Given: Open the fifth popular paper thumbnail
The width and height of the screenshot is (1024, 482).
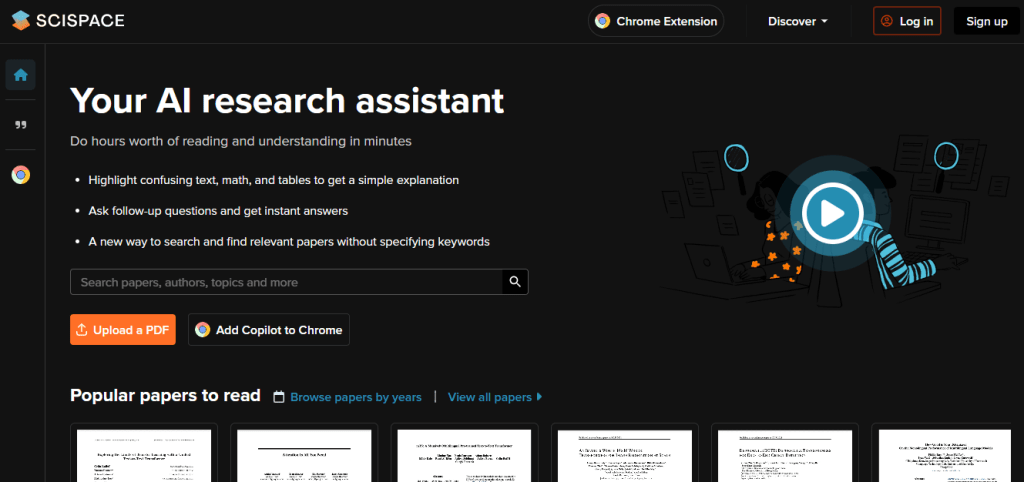Looking at the screenshot, I should click(x=785, y=453).
